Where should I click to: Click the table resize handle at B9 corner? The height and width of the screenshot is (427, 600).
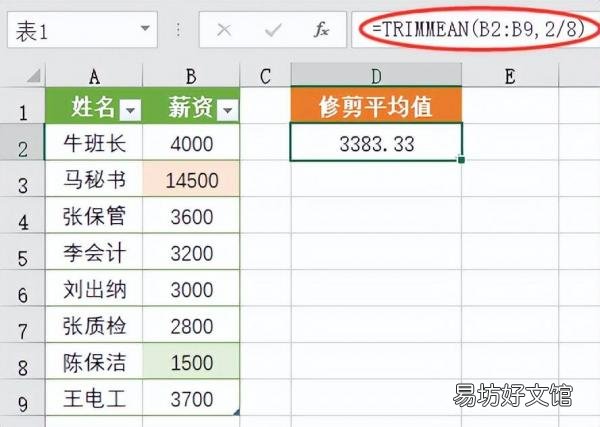236,412
